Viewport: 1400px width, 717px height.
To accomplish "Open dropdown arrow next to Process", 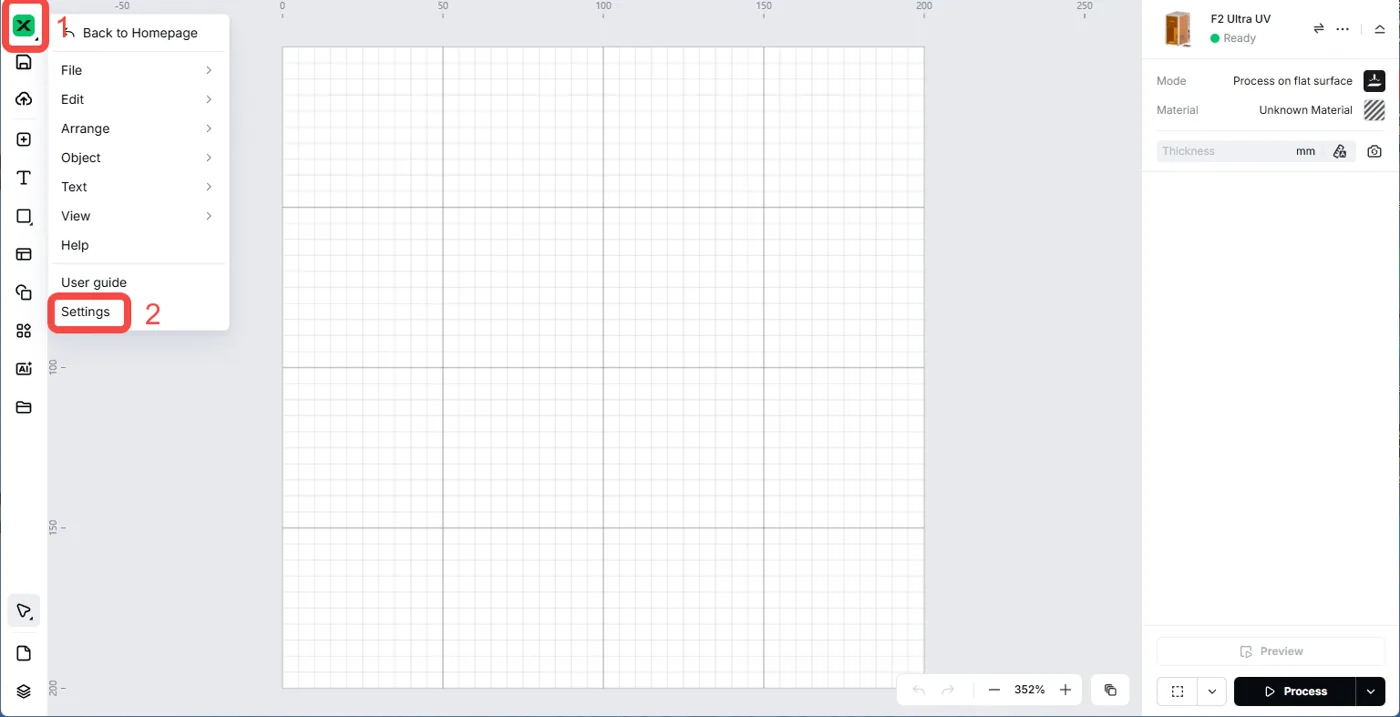I will 1370,691.
